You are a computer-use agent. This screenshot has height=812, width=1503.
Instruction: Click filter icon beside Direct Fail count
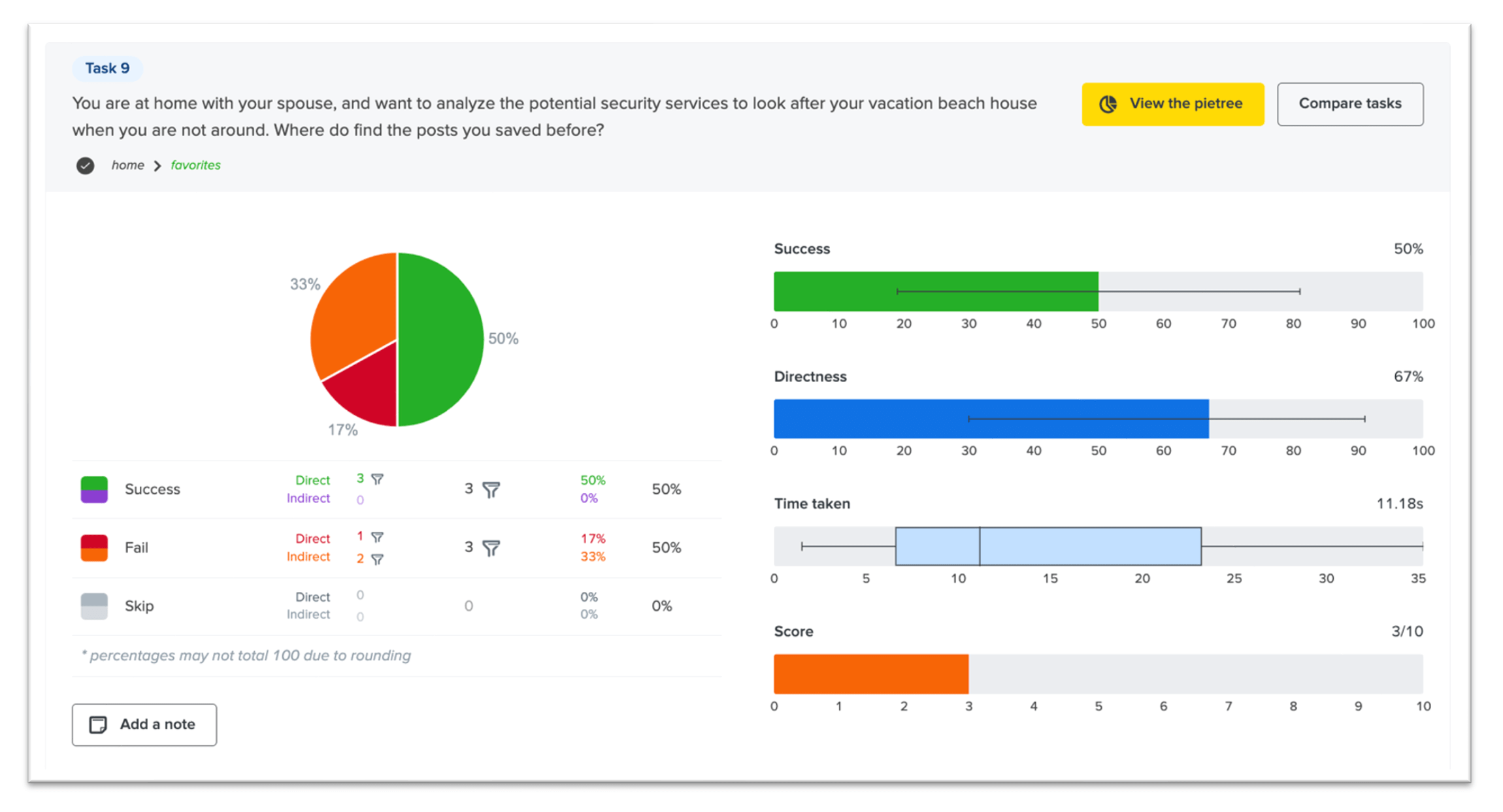[377, 537]
